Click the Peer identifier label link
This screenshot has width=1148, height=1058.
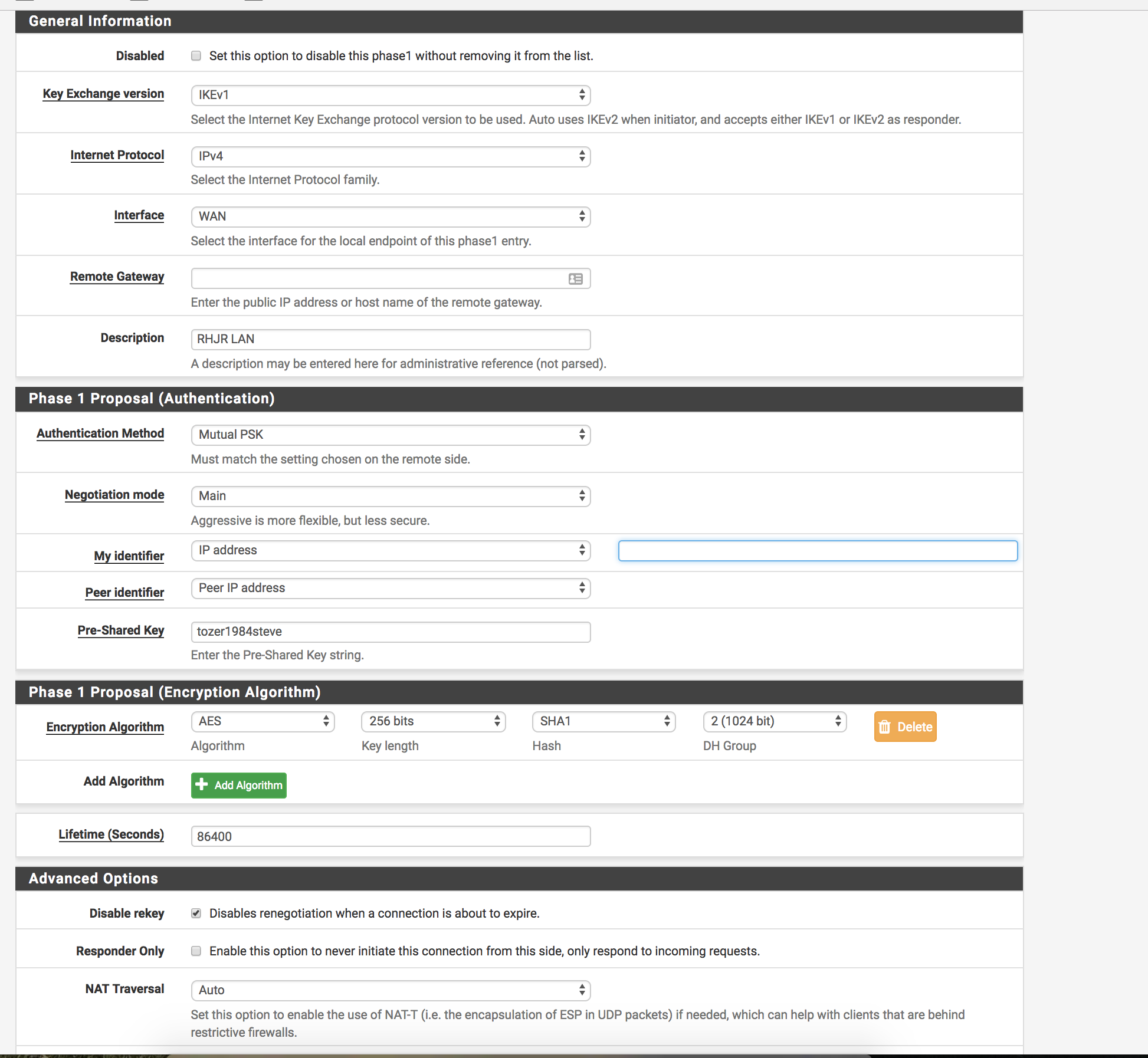tap(124, 593)
